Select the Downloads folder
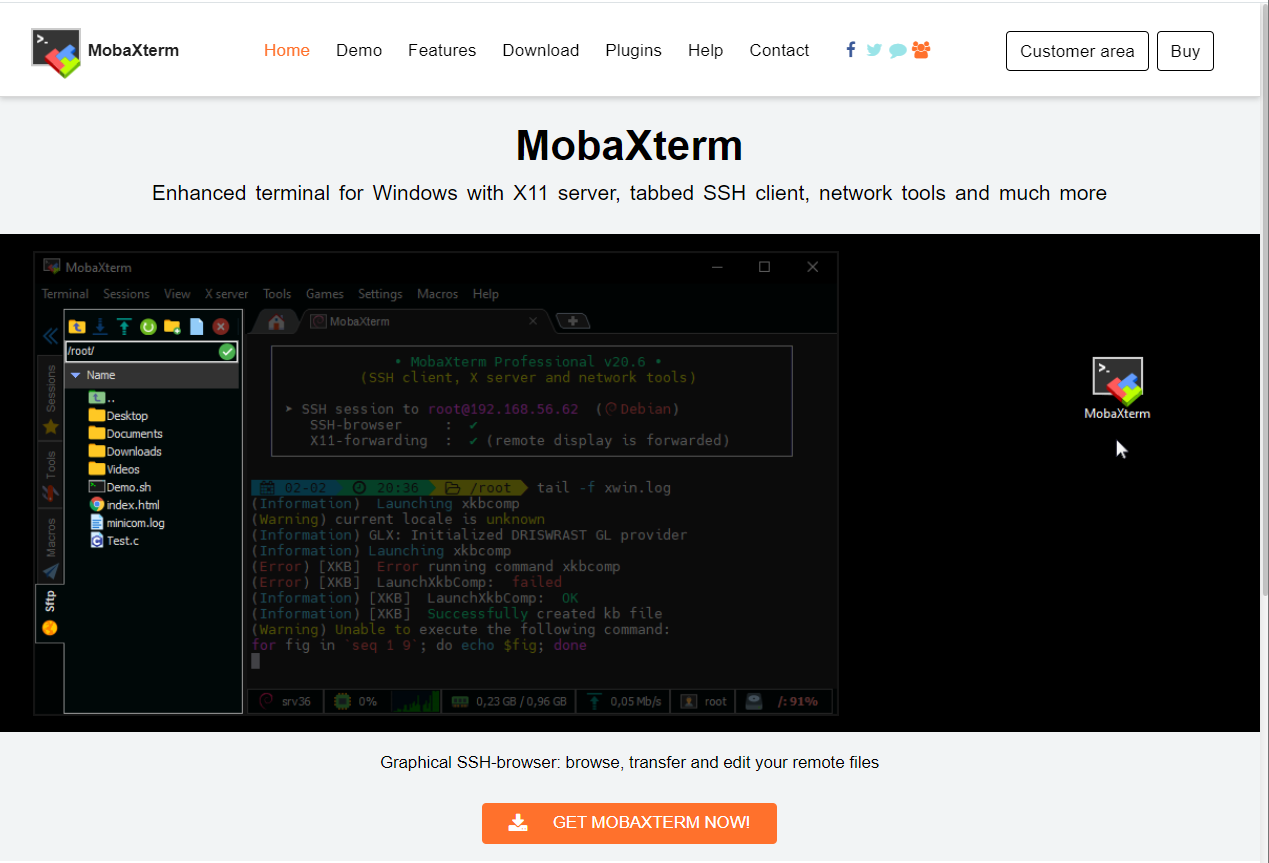 (125, 452)
